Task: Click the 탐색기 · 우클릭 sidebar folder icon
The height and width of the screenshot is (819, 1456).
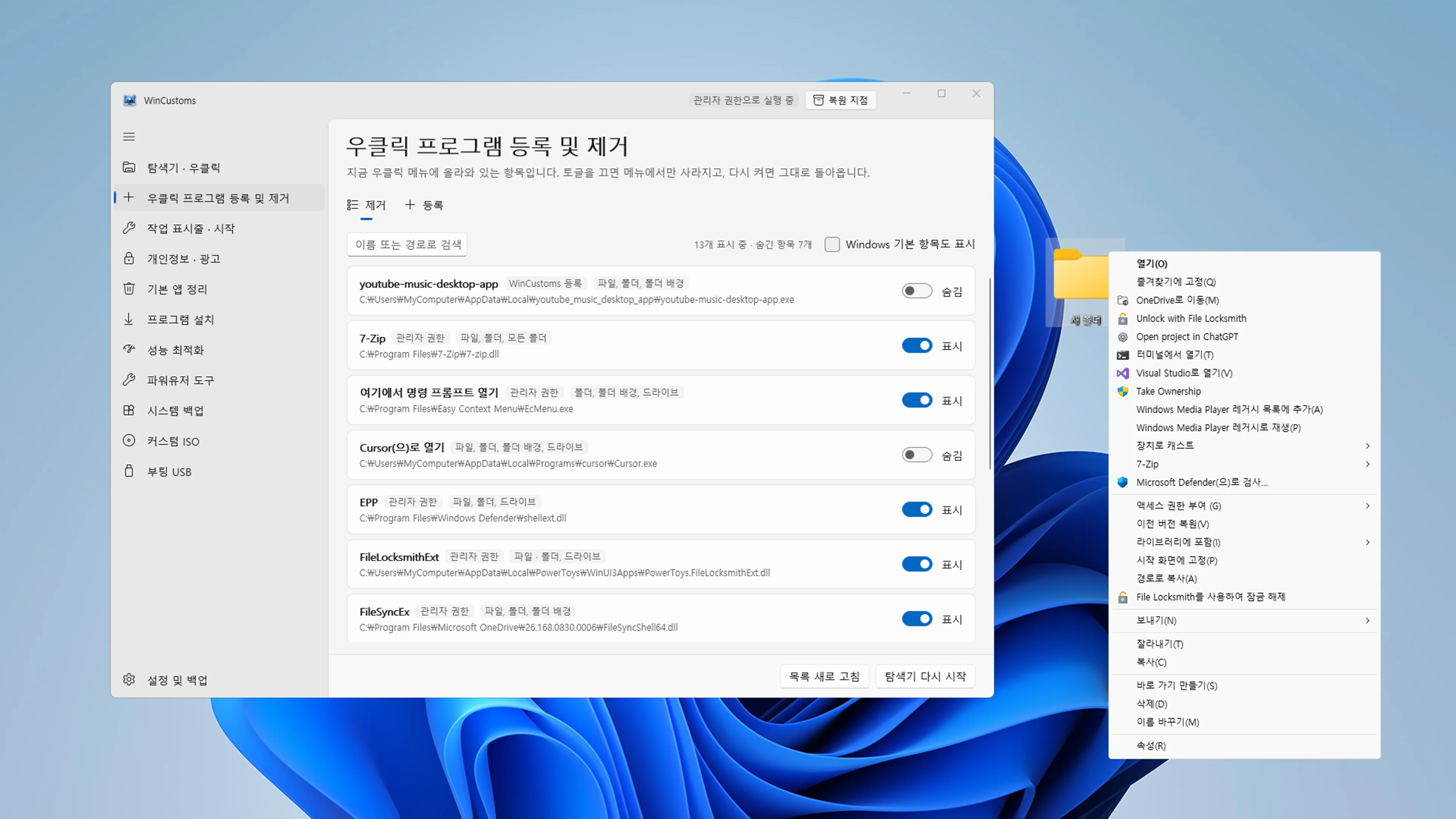Action: [129, 167]
